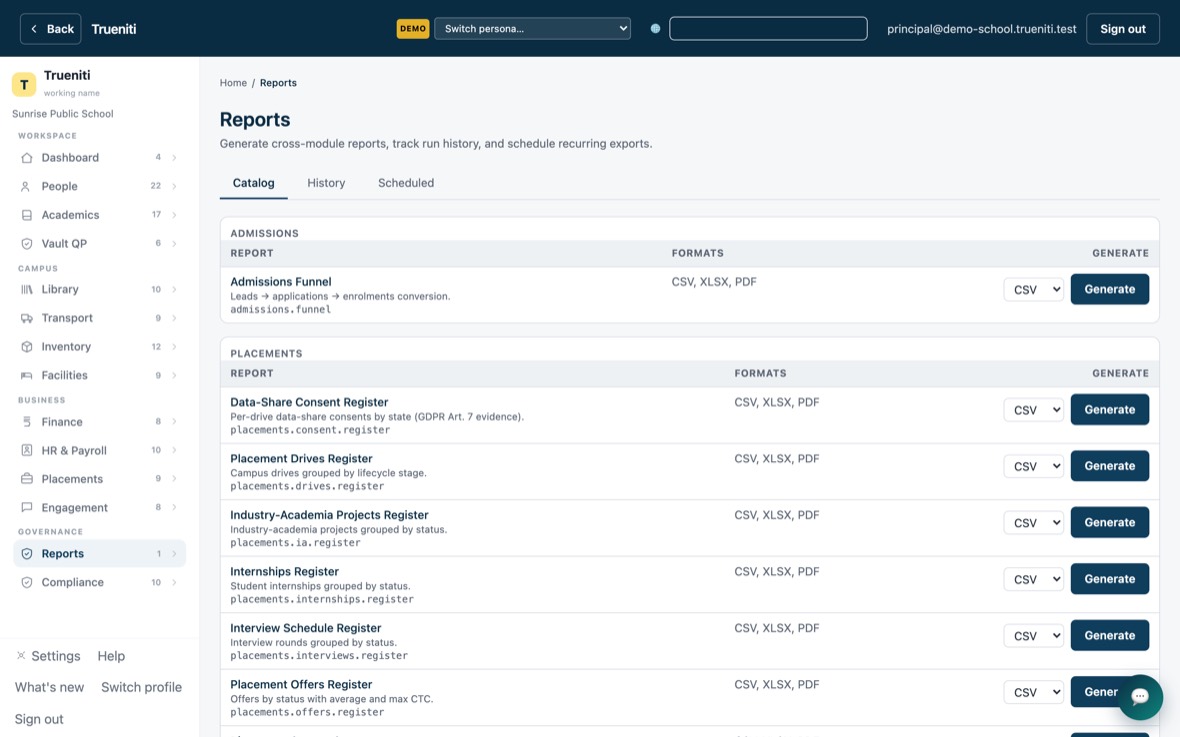The height and width of the screenshot is (737, 1180).
Task: Generate the Data-Share Consent Register
Action: tap(1109, 410)
